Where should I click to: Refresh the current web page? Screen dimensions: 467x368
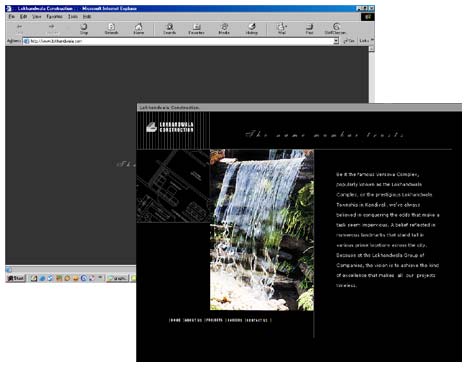111,29
